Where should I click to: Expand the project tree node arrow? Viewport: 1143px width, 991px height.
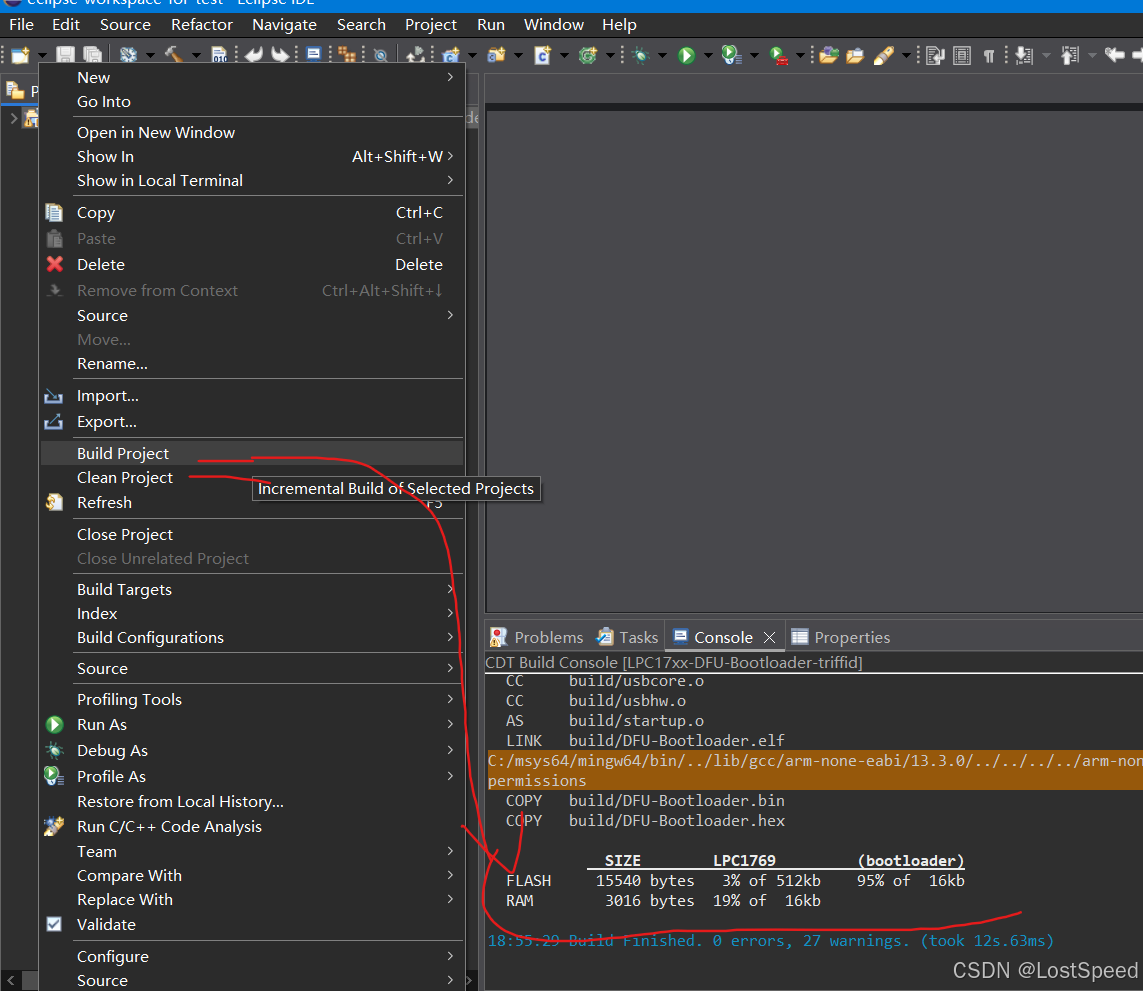click(13, 118)
